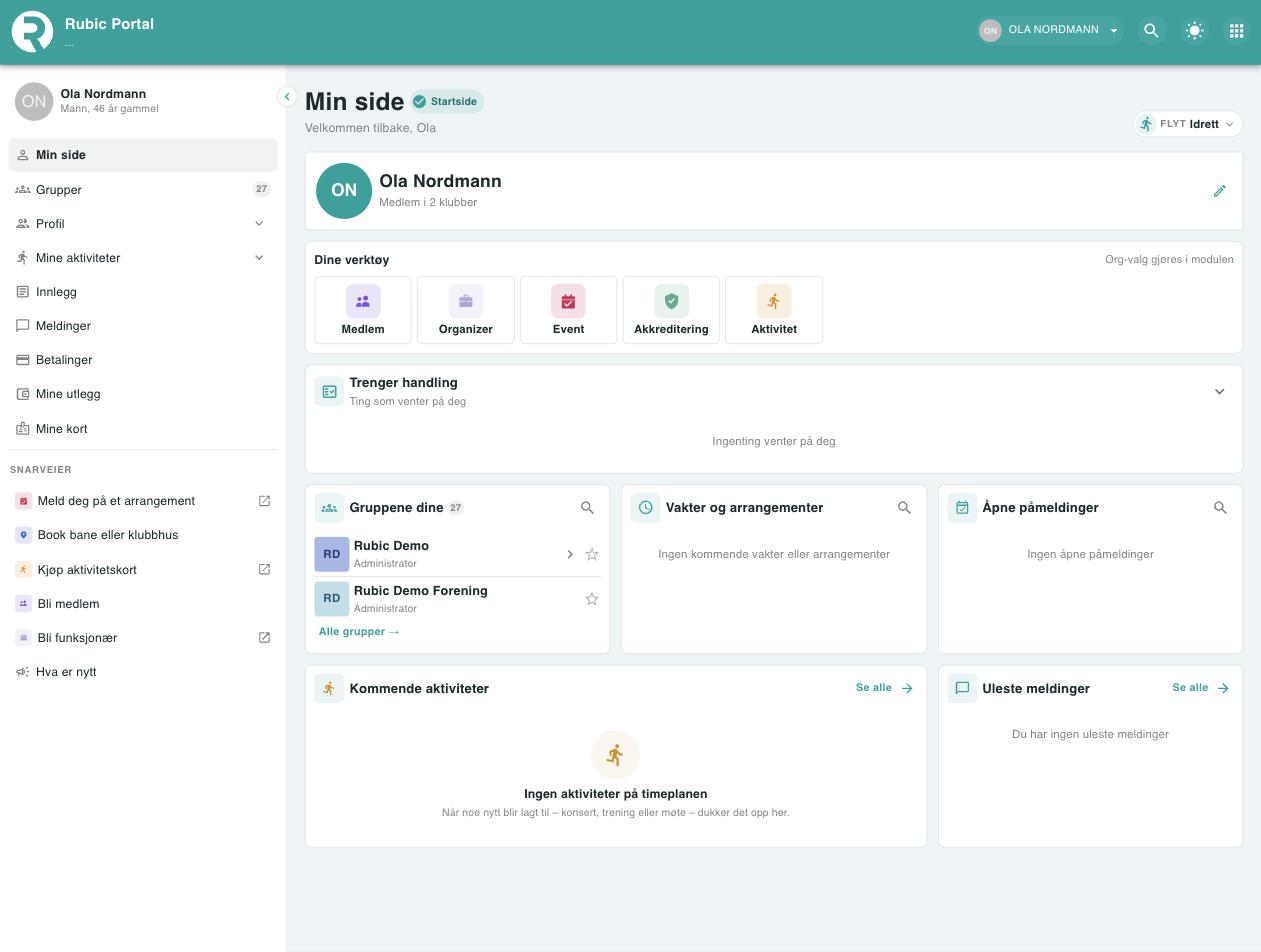Screen dimensions: 1261x952
Task: Click Se alle for Kommende aktiviteter
Action: pyautogui.click(x=885, y=688)
